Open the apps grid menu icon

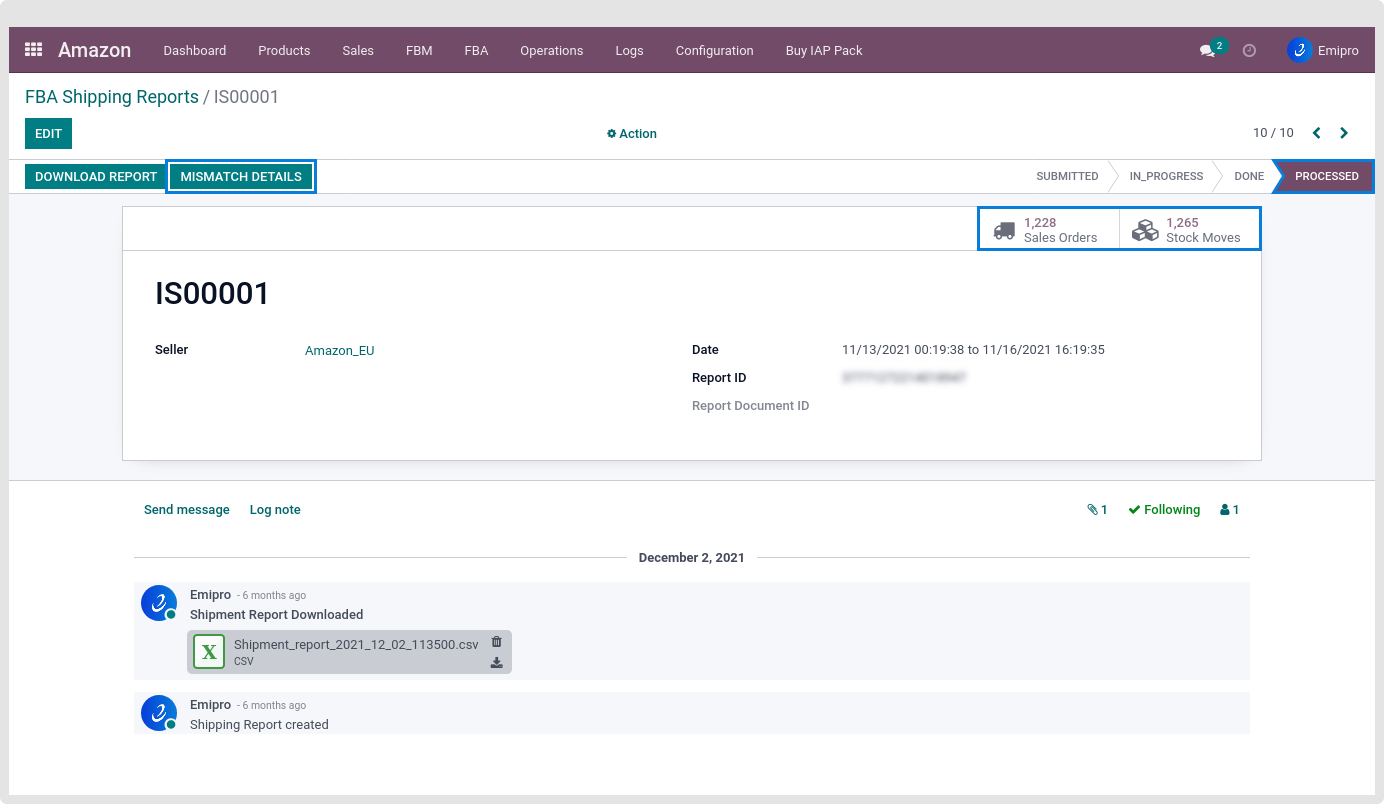(33, 50)
